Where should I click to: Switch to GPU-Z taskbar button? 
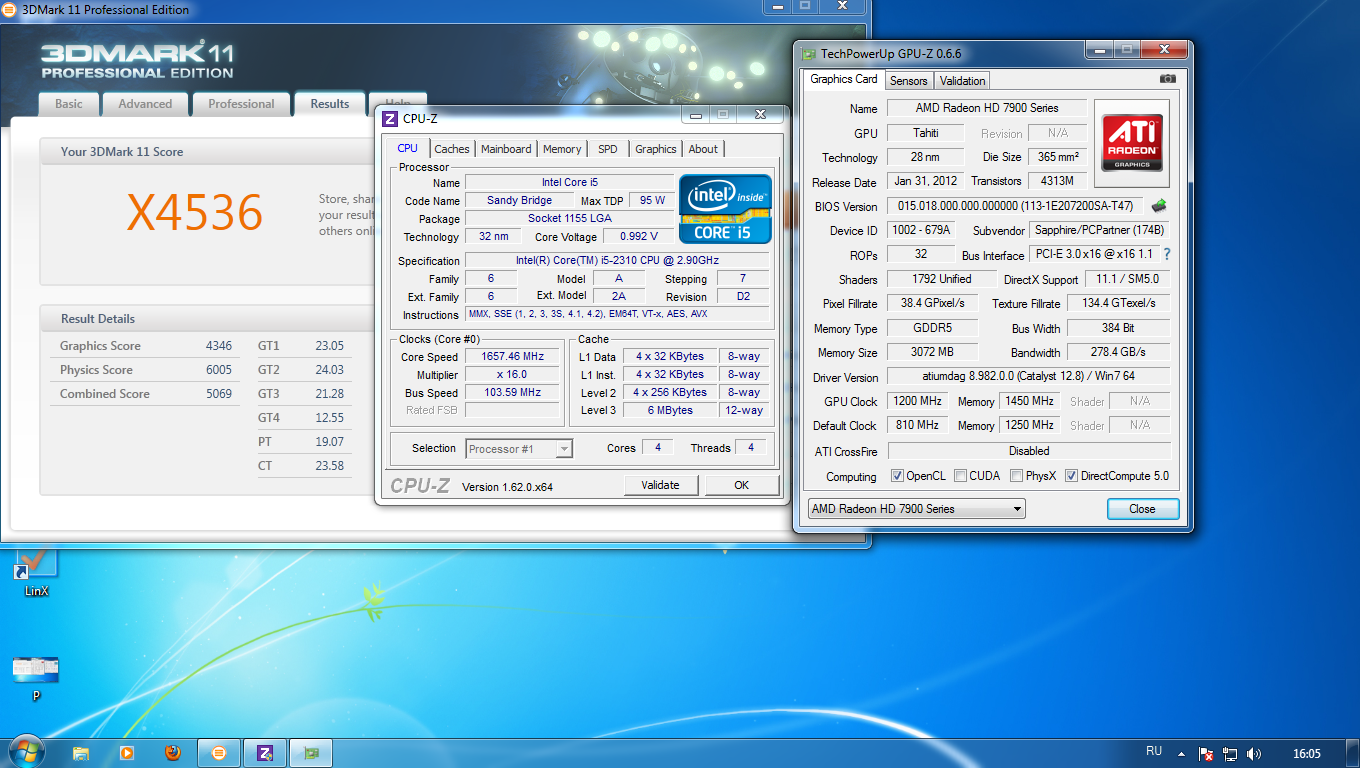tap(311, 753)
